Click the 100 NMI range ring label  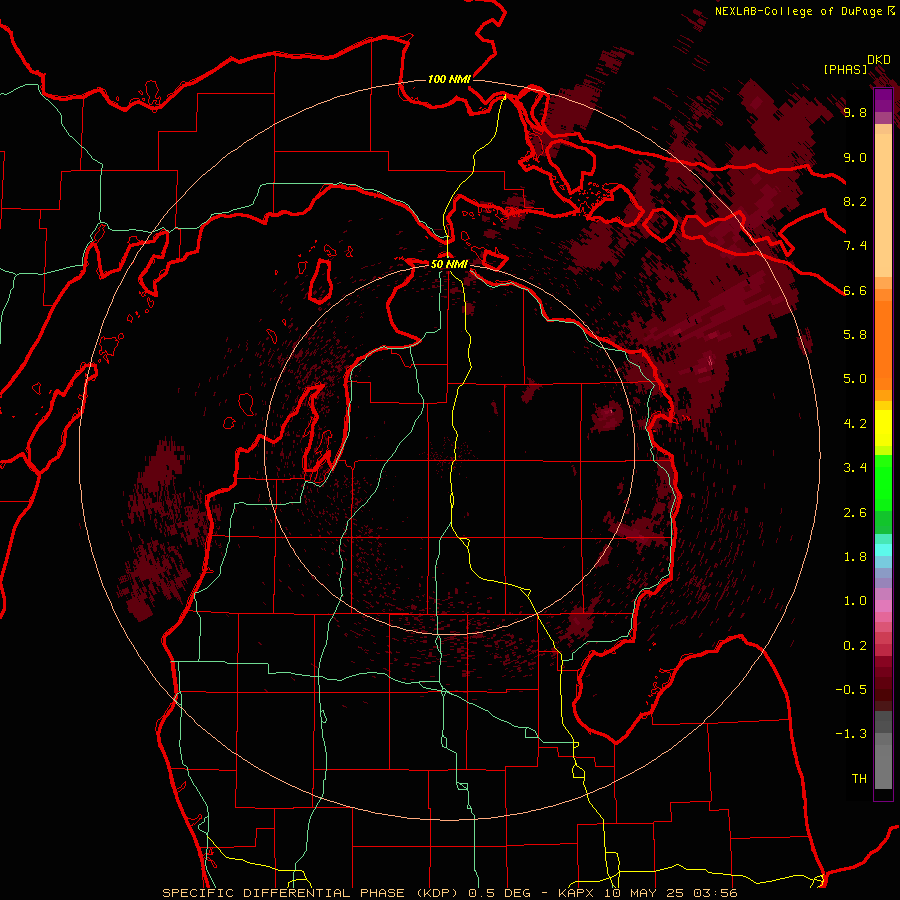(x=449, y=79)
